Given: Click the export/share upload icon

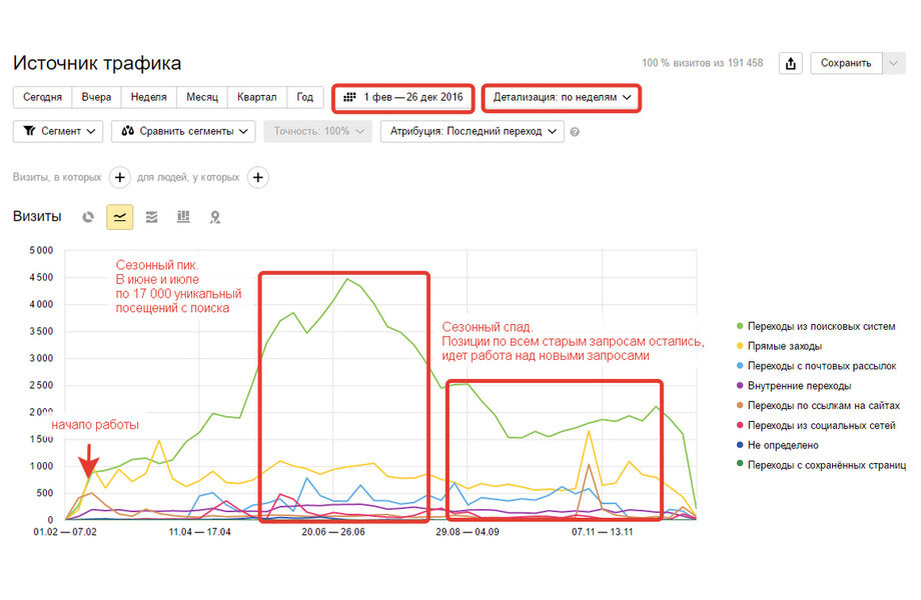Looking at the screenshot, I should tap(791, 63).
